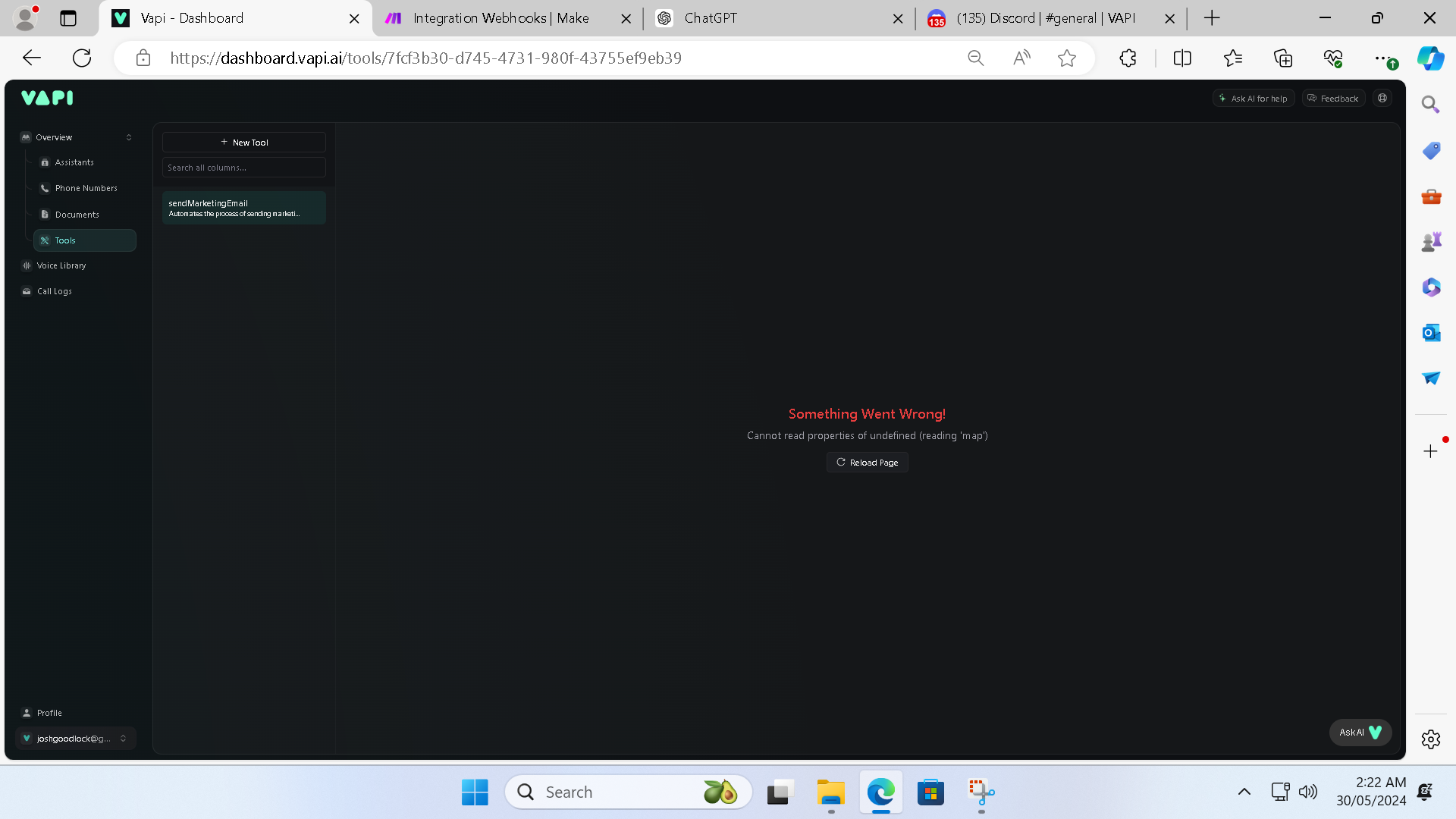This screenshot has width=1456, height=819.
Task: Switch to Integration Webhooks Make tab
Action: tap(500, 18)
